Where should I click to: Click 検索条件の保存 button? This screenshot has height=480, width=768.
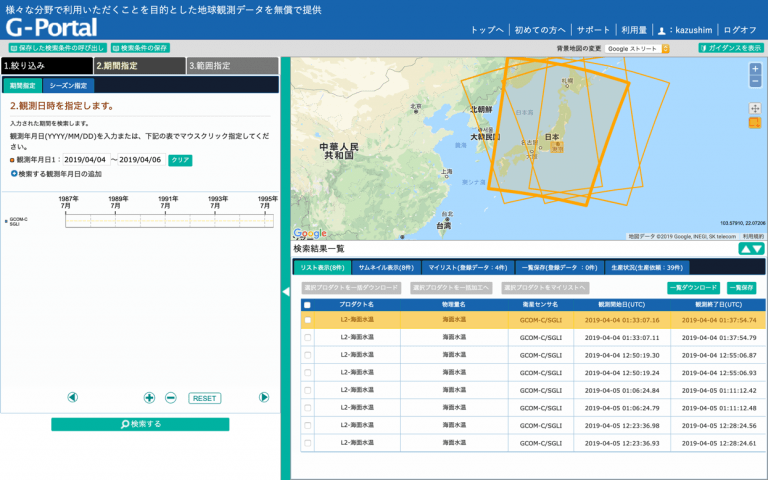point(140,48)
